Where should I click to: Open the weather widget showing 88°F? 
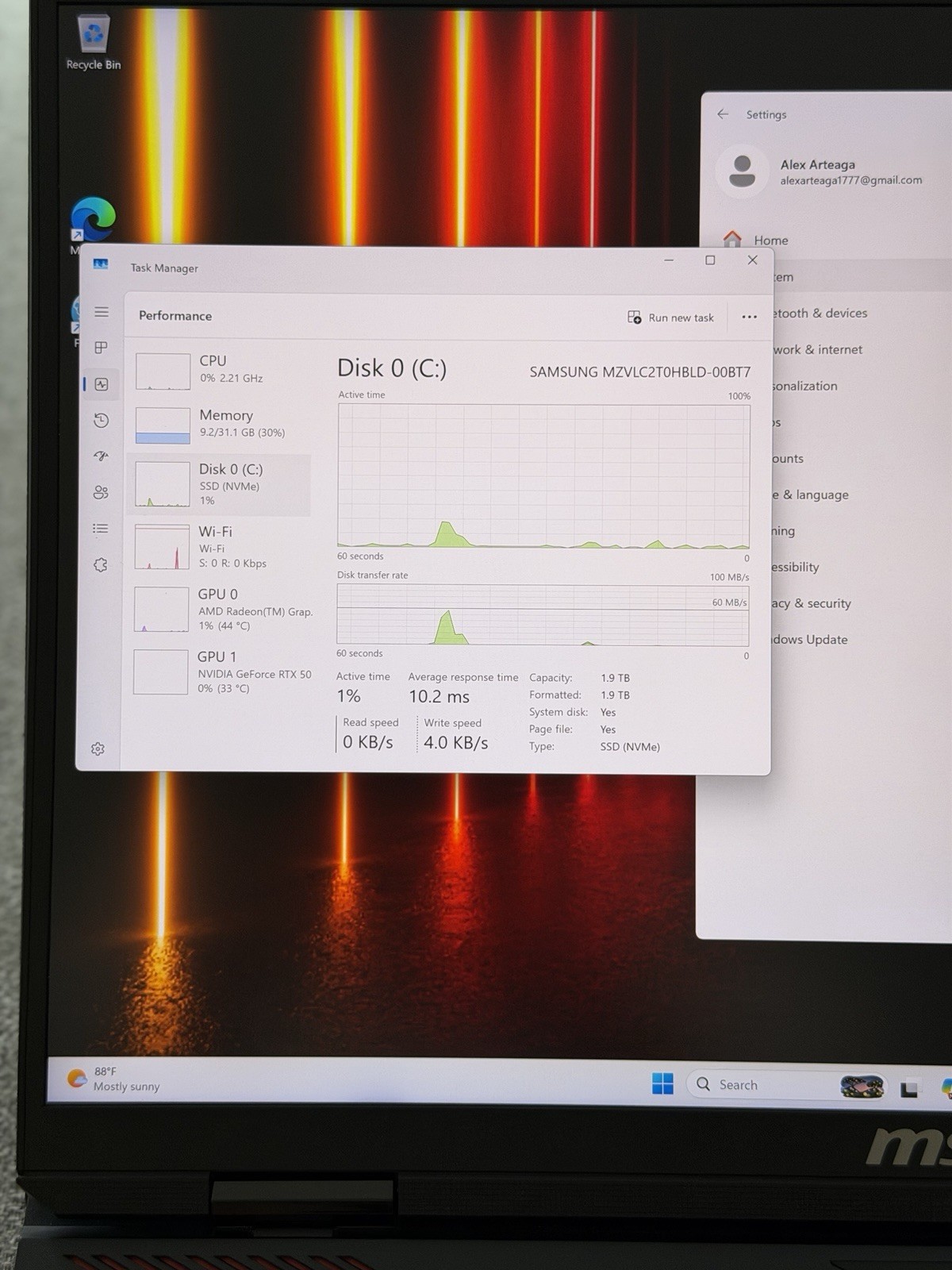coord(113,1079)
